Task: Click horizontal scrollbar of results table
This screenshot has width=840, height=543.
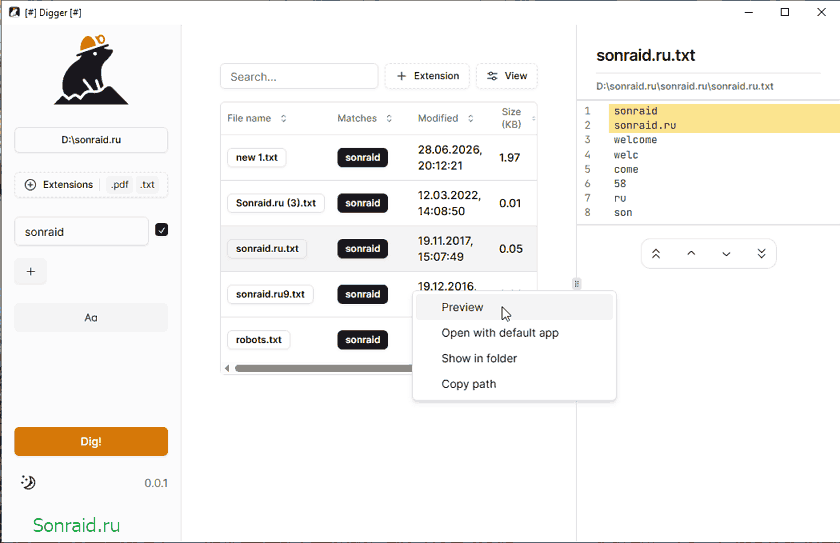Action: pos(324,368)
